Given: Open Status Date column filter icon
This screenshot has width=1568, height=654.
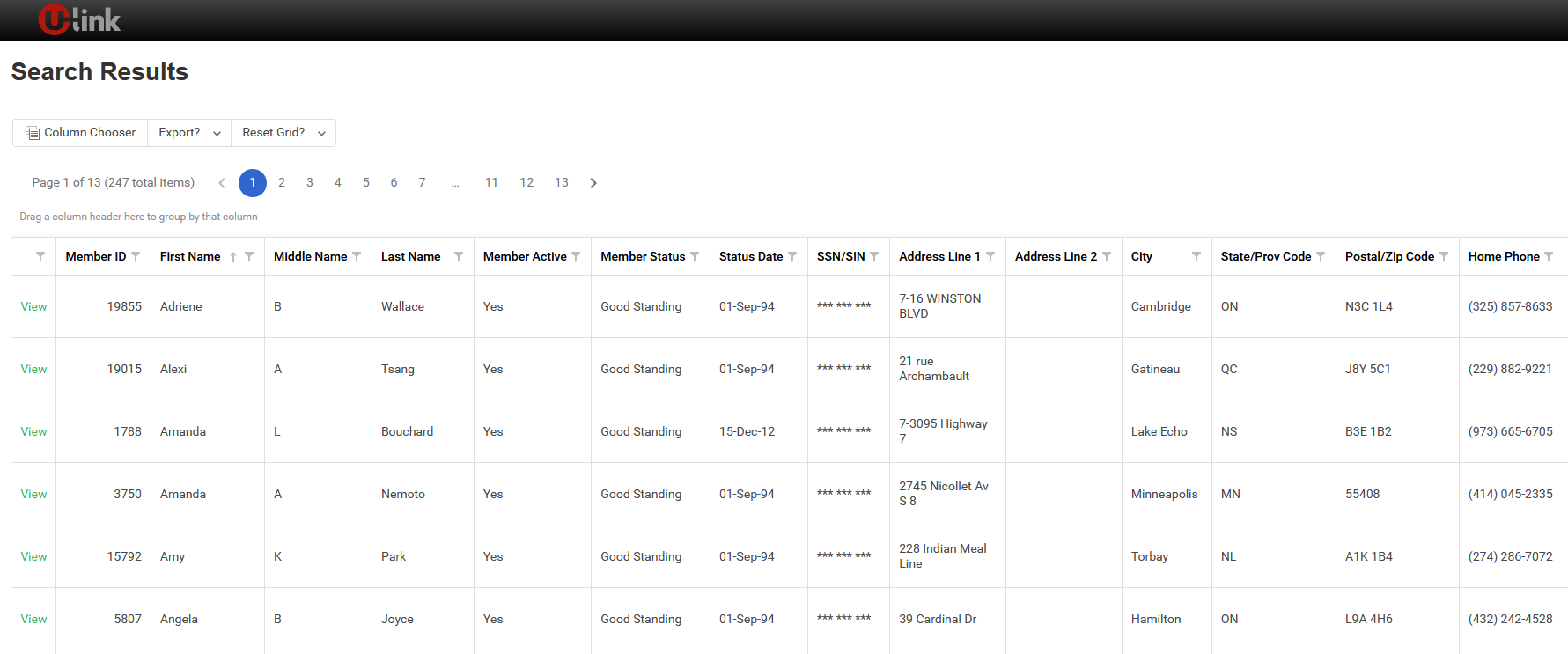Looking at the screenshot, I should [x=792, y=256].
